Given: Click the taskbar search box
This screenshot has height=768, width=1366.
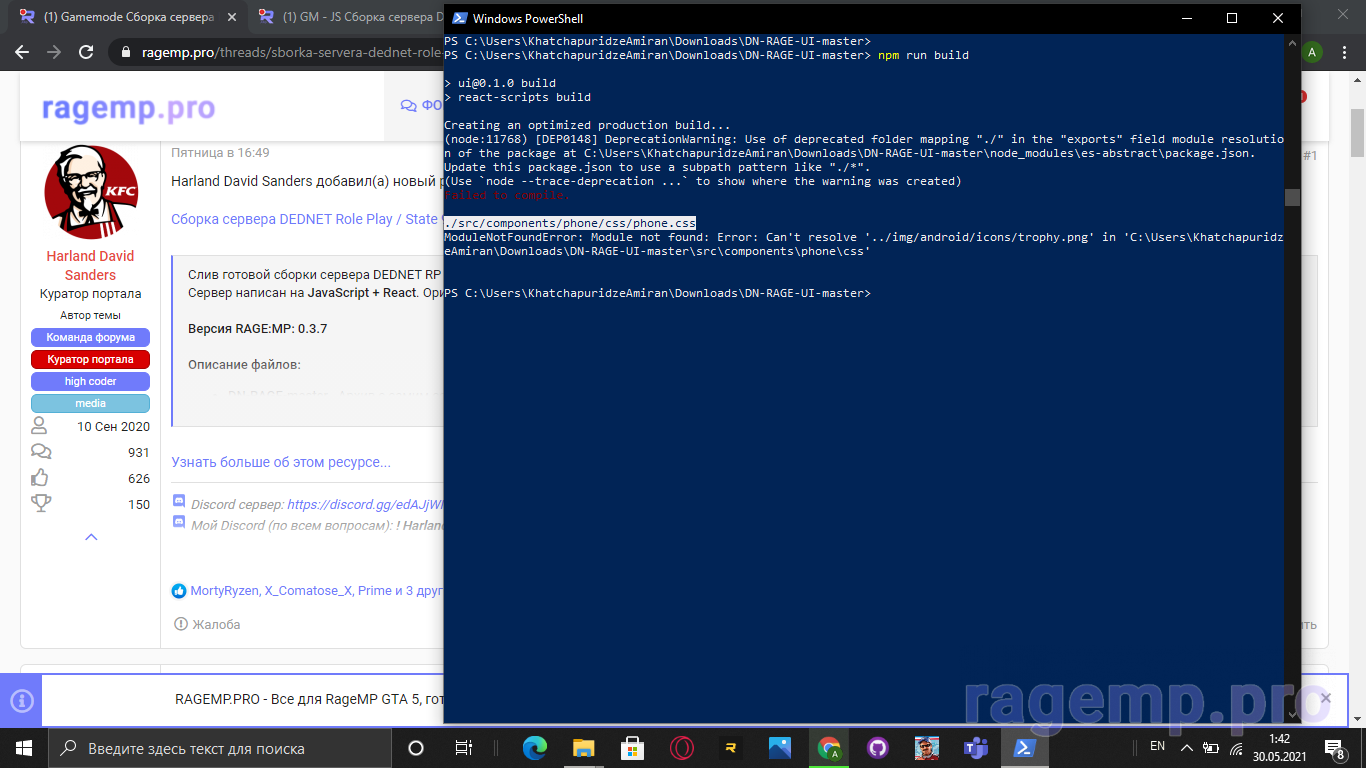Looking at the screenshot, I should pyautogui.click(x=220, y=748).
